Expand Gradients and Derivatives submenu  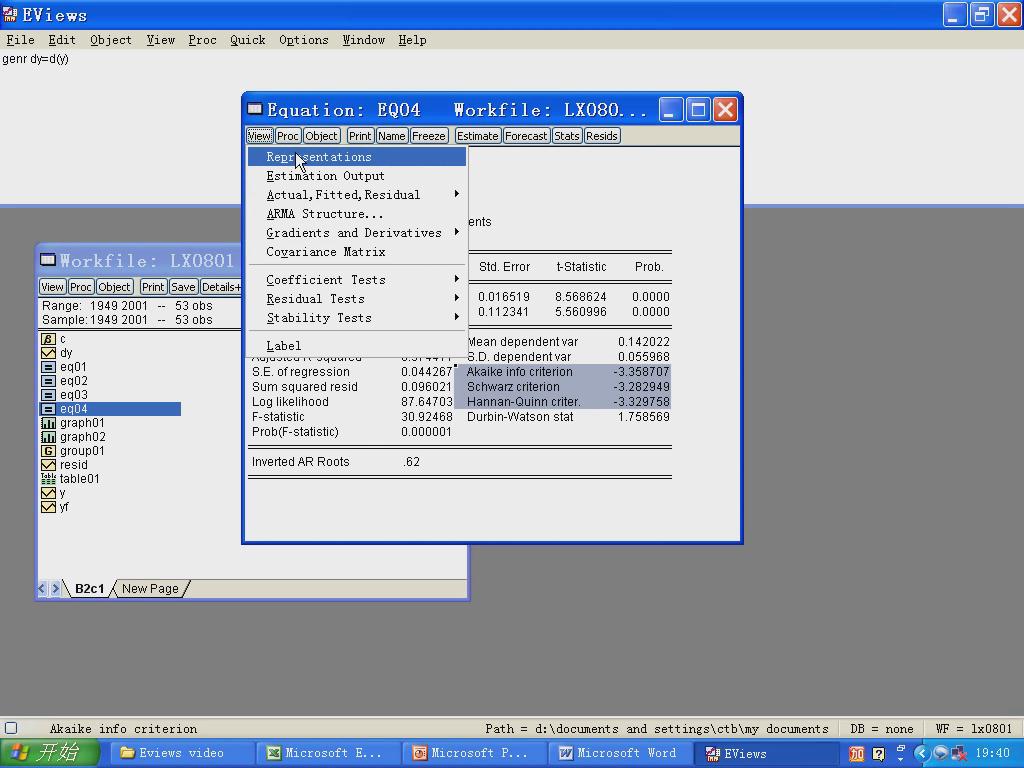click(357, 232)
